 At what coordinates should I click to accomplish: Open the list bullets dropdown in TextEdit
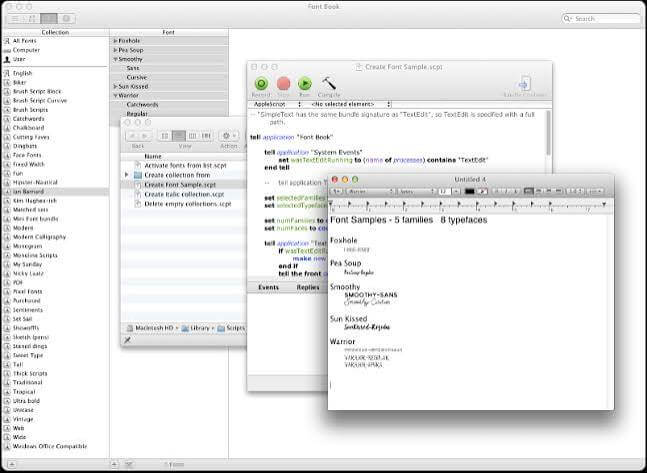point(595,191)
